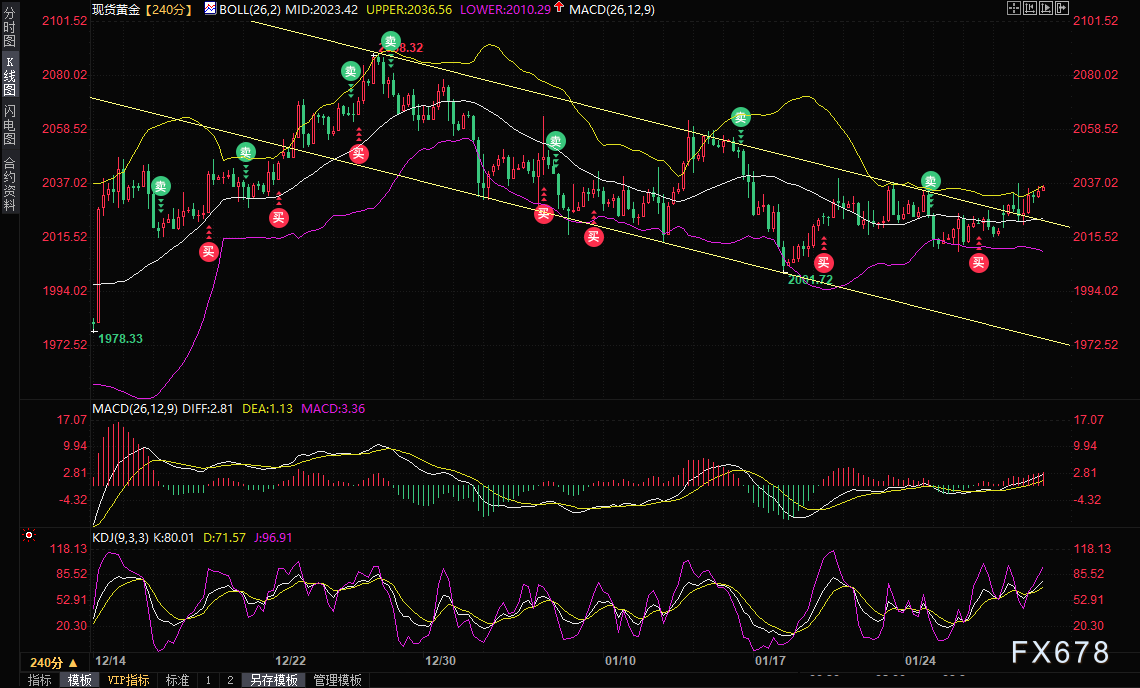Click the shrink chart axis icon
The height and width of the screenshot is (688, 1140).
pos(1029,8)
